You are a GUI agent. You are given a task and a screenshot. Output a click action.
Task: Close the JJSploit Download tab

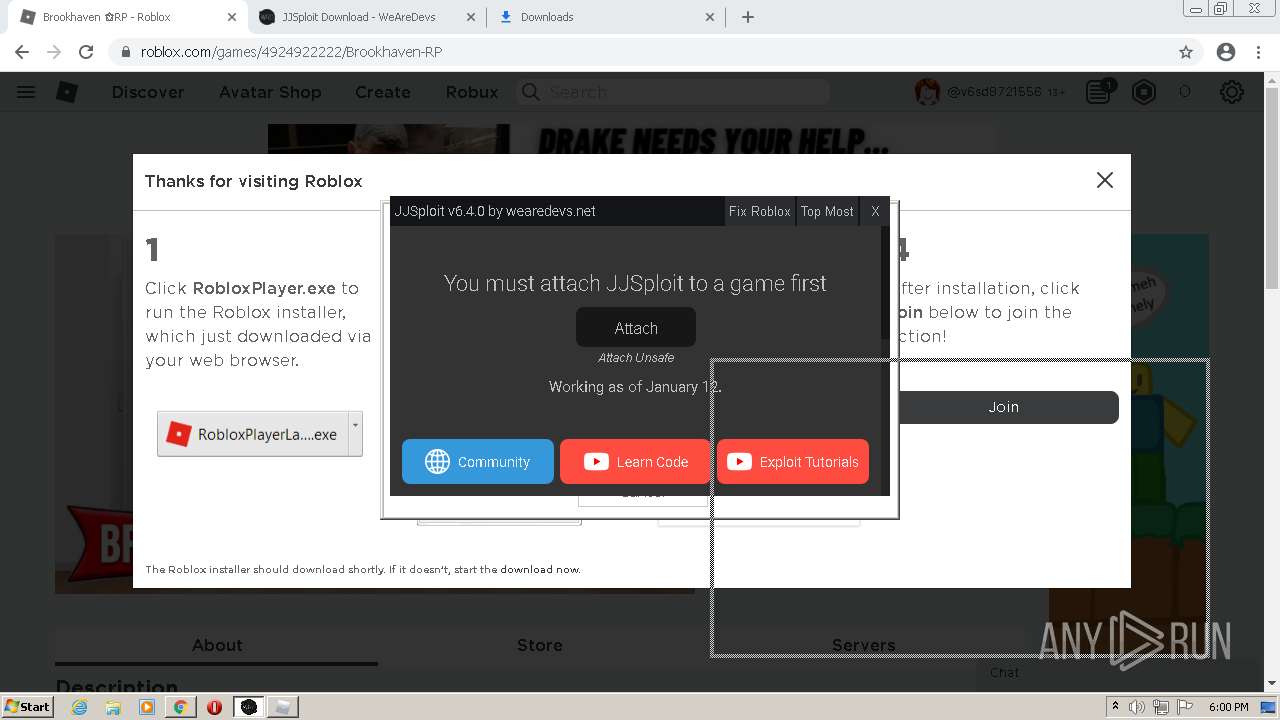point(471,17)
